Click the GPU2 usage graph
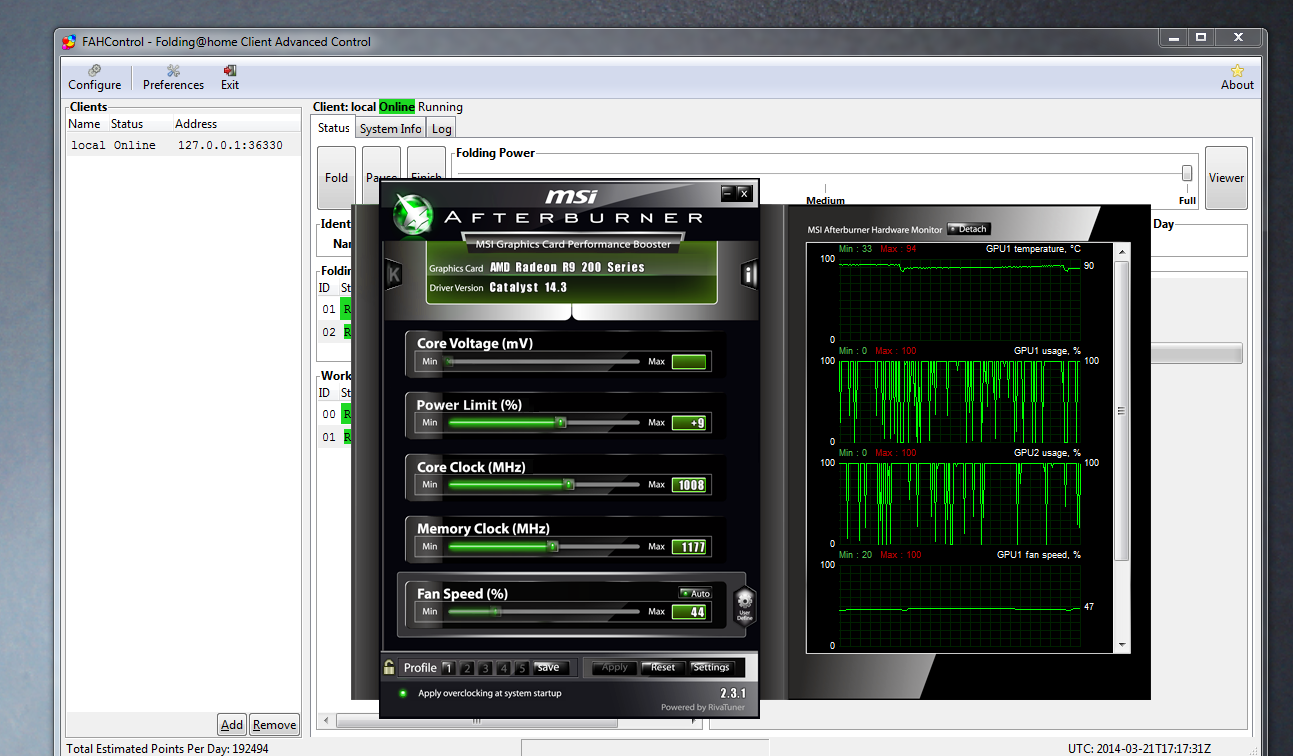 (x=960, y=503)
